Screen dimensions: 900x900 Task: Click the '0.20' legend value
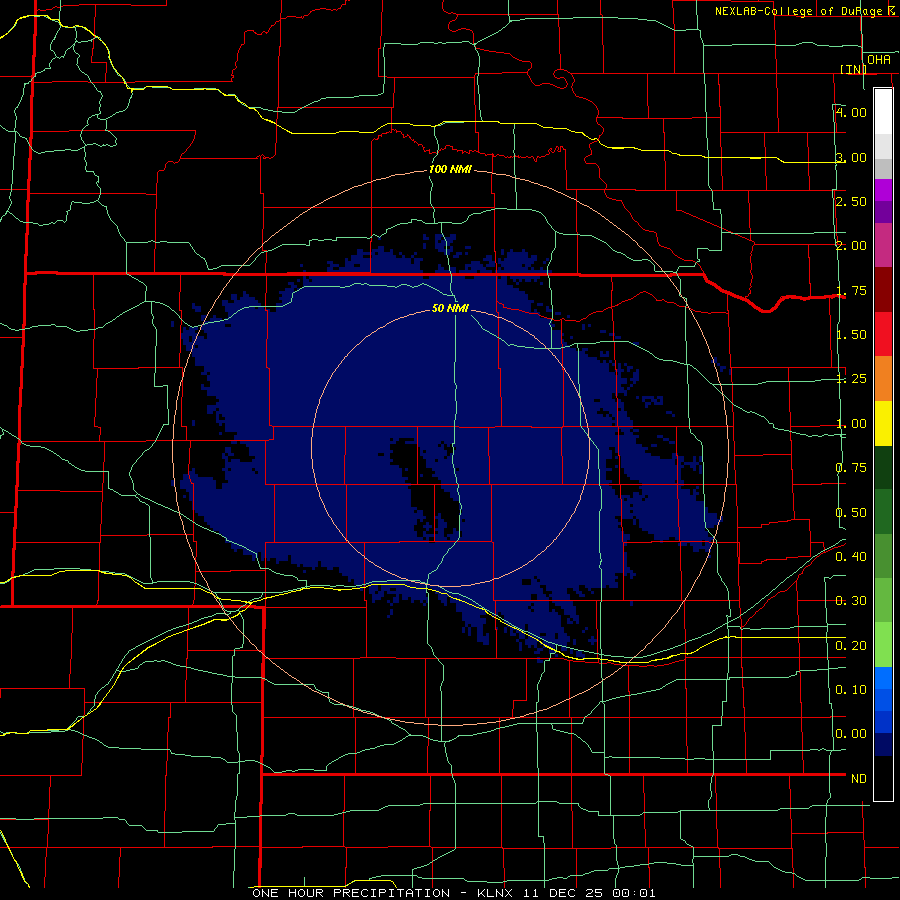851,646
